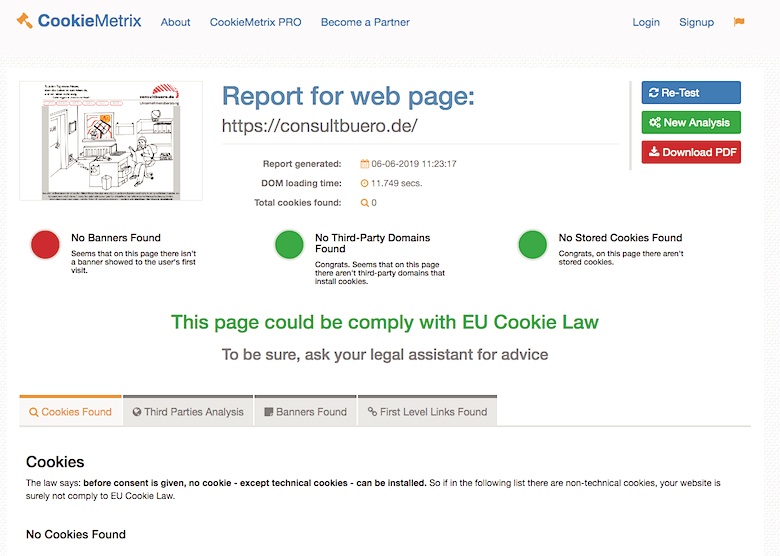The image size is (780, 556).
Task: Click the orange flag icon
Action: [739, 21]
